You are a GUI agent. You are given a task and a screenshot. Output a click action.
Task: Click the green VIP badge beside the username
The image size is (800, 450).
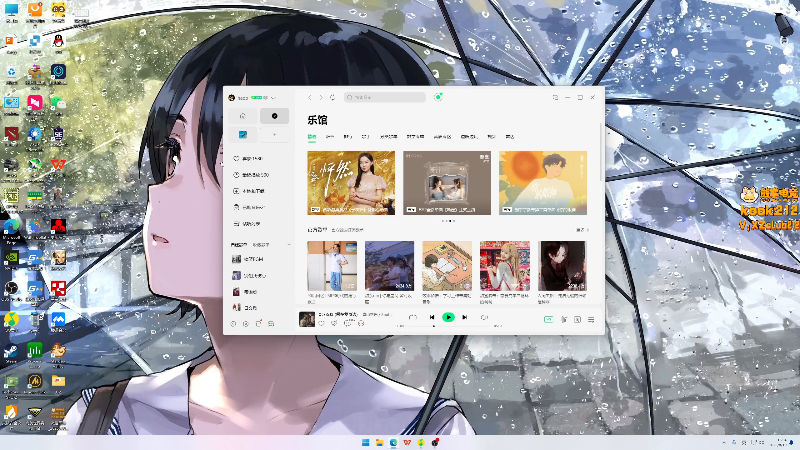point(256,97)
